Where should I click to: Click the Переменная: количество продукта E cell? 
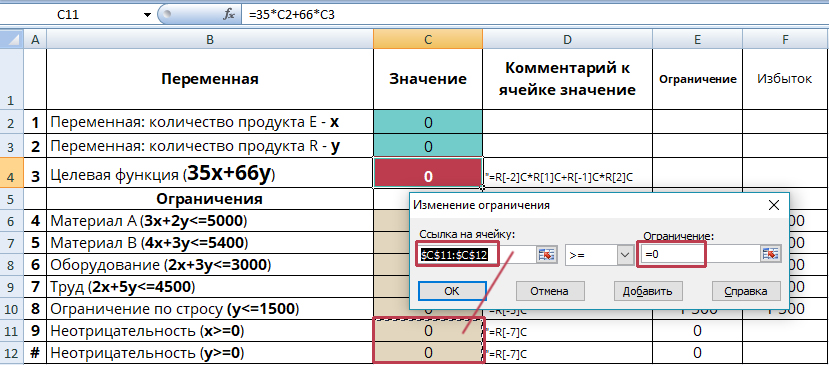click(210, 122)
